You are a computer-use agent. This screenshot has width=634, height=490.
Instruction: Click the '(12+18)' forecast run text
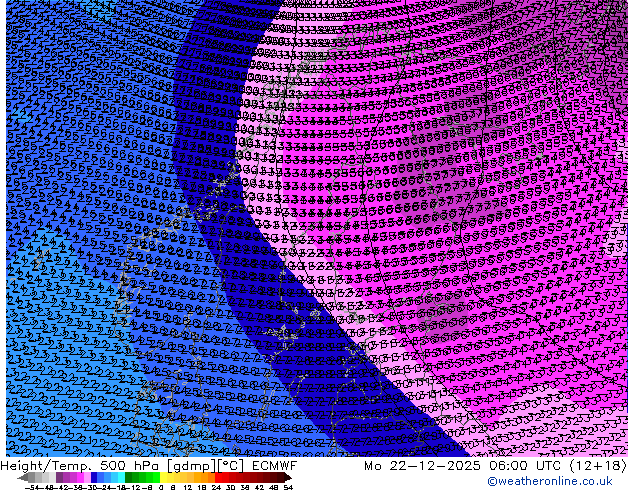point(598,466)
